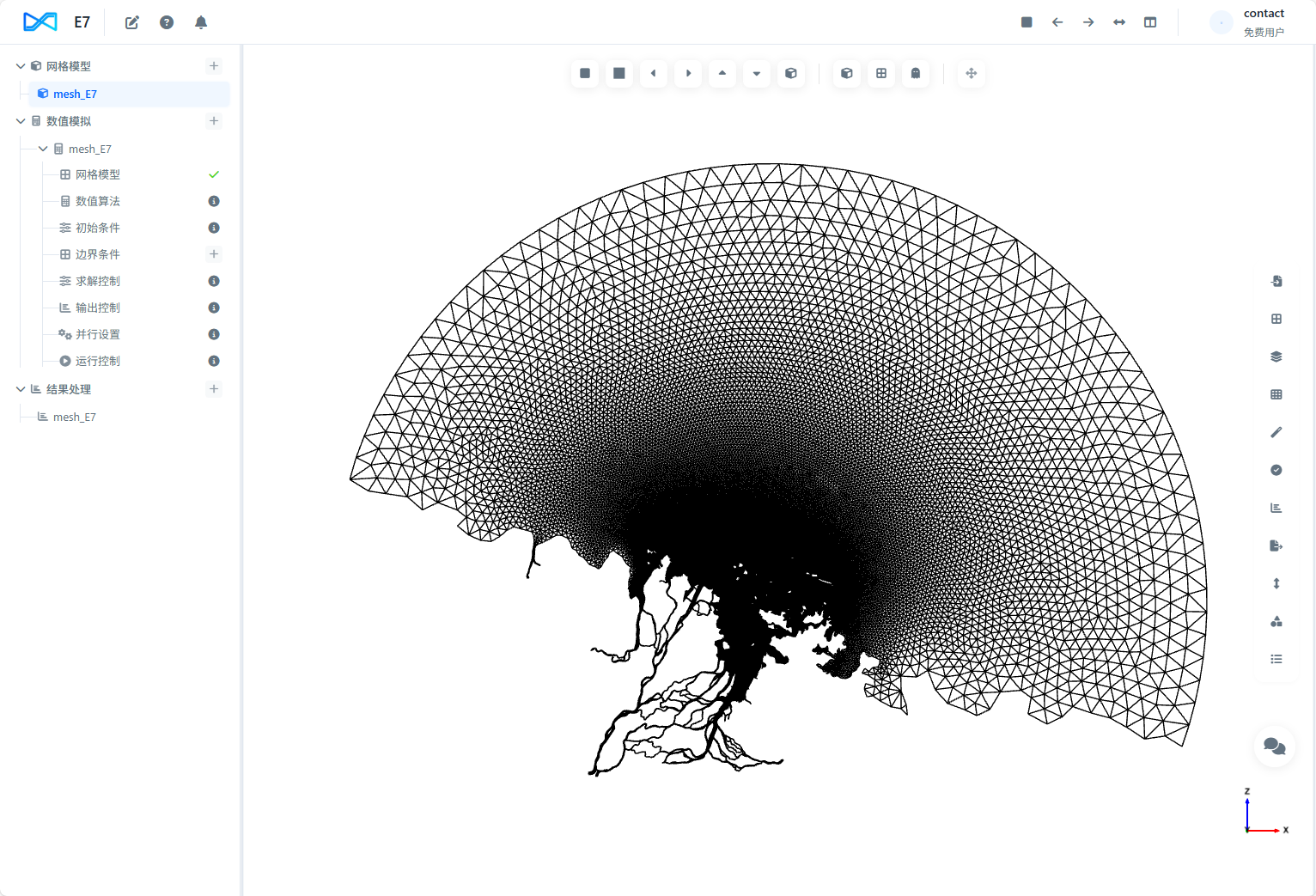Image resolution: width=1316 pixels, height=896 pixels.
Task: Collapse the 网格模型 top-level section
Action: pos(21,66)
